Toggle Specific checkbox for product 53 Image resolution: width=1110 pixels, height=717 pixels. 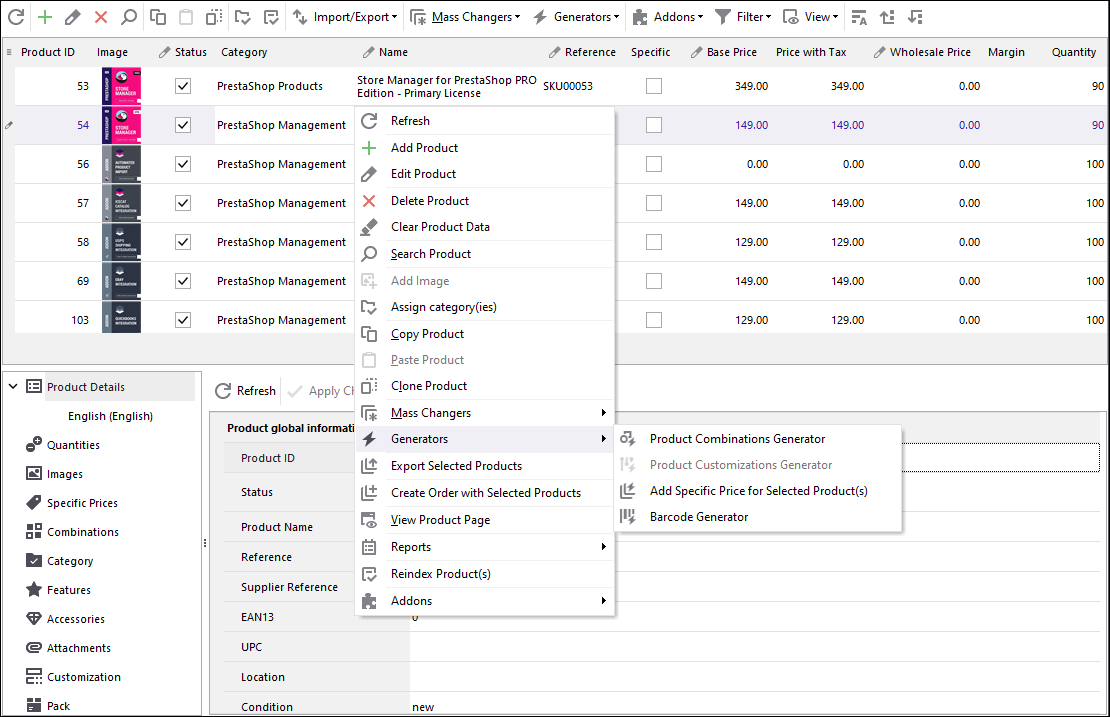654,86
